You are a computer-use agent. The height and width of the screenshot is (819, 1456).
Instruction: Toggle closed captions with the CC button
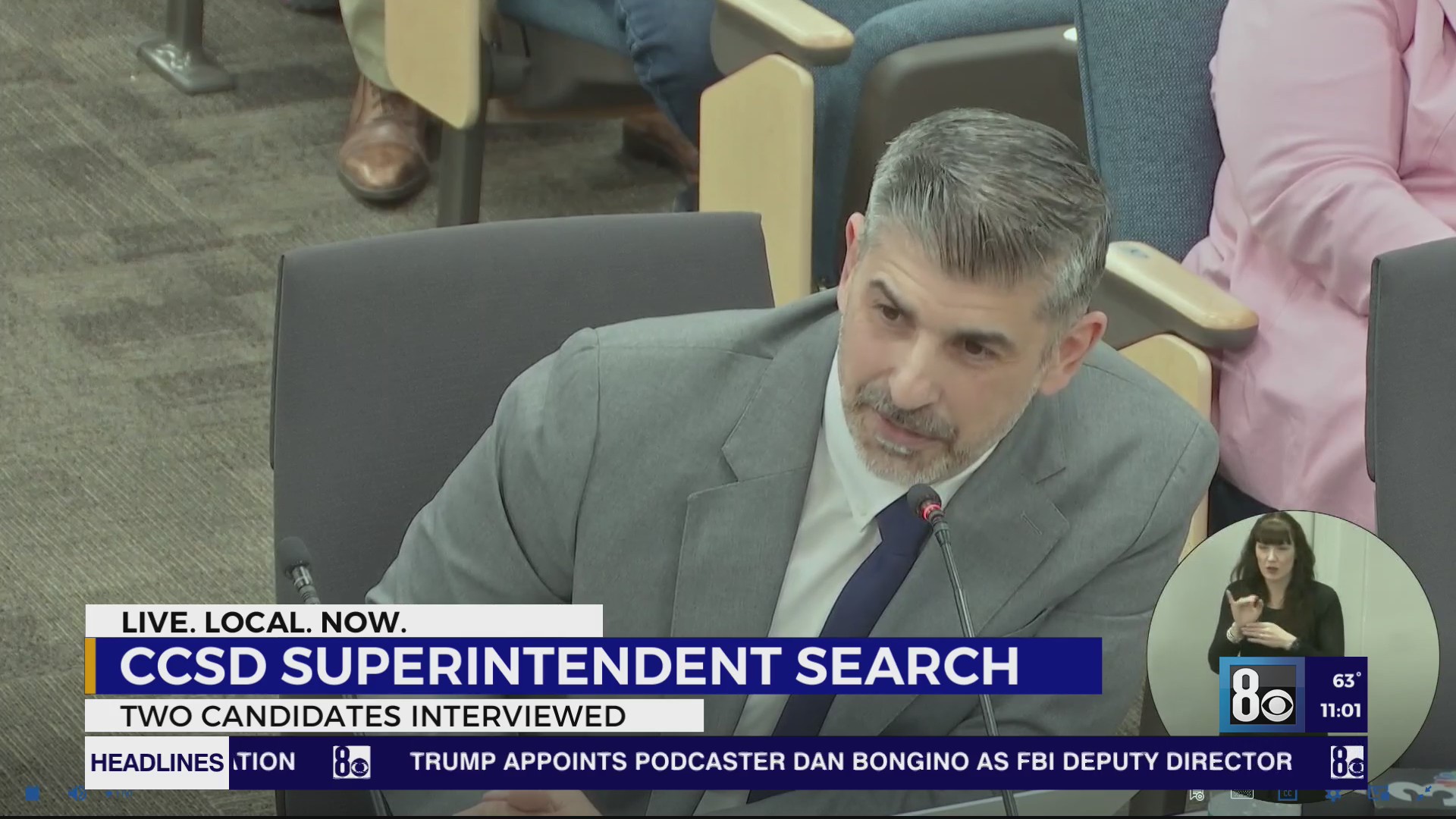1288,796
